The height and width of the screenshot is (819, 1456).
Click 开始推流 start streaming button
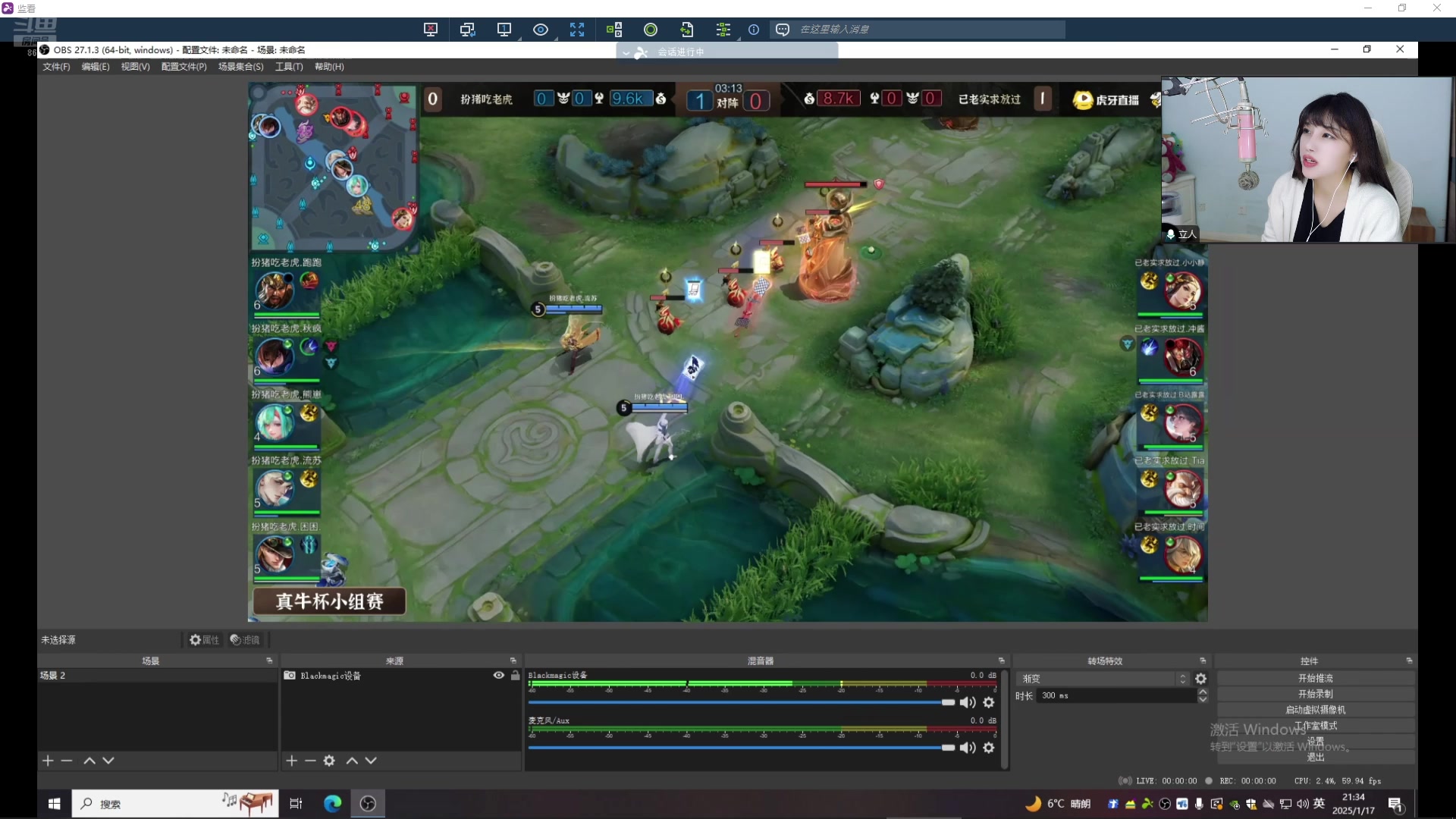click(1316, 678)
